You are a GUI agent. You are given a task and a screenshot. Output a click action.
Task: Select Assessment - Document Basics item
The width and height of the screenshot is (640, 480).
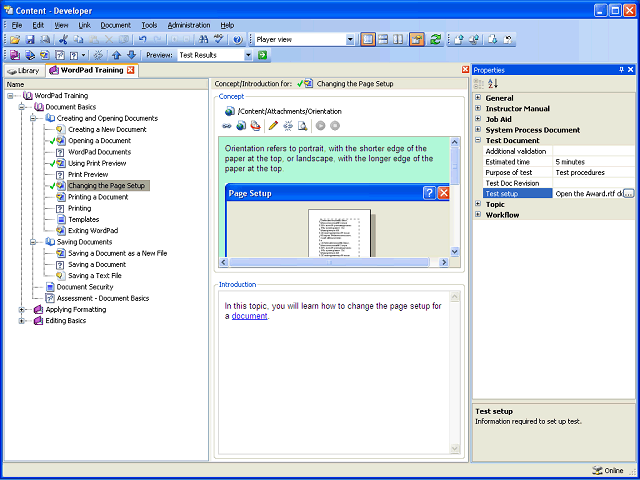[x=103, y=298]
